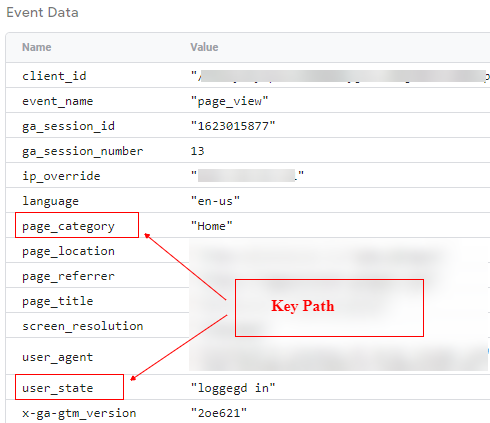Select the user_state name cell
This screenshot has height=423, width=490.
tap(57, 388)
